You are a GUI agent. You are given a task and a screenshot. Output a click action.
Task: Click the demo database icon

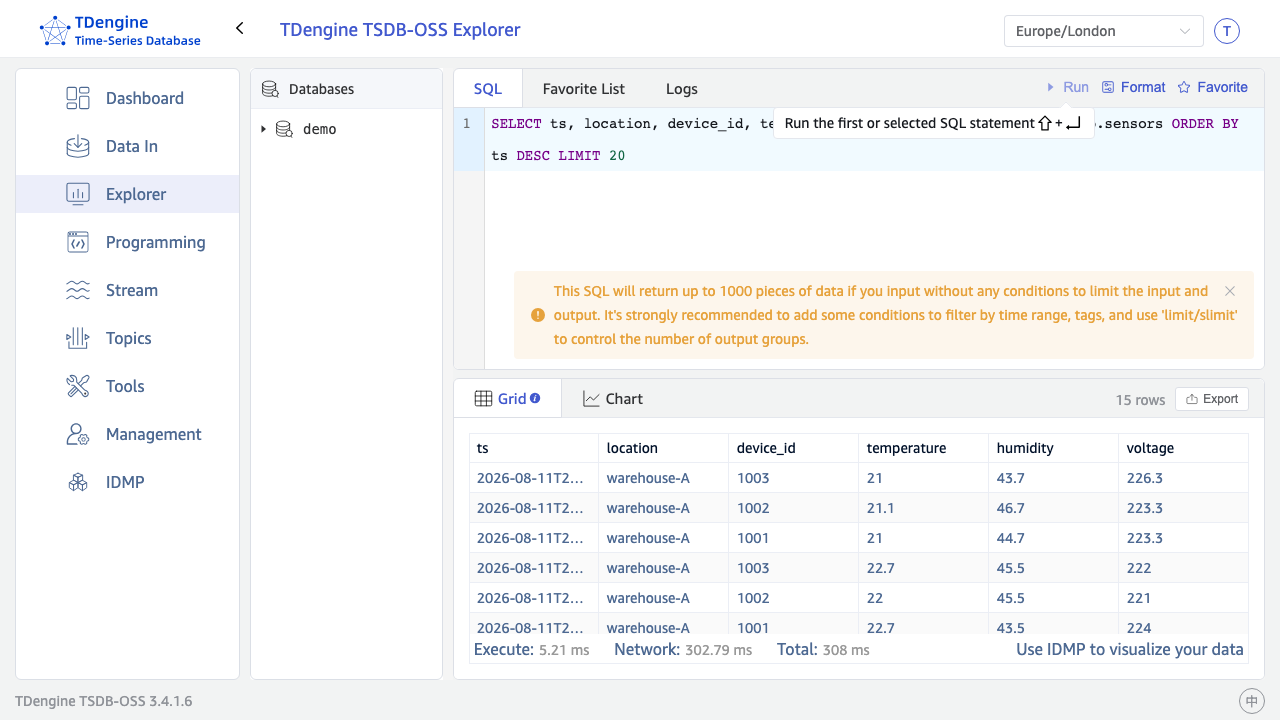(x=284, y=129)
